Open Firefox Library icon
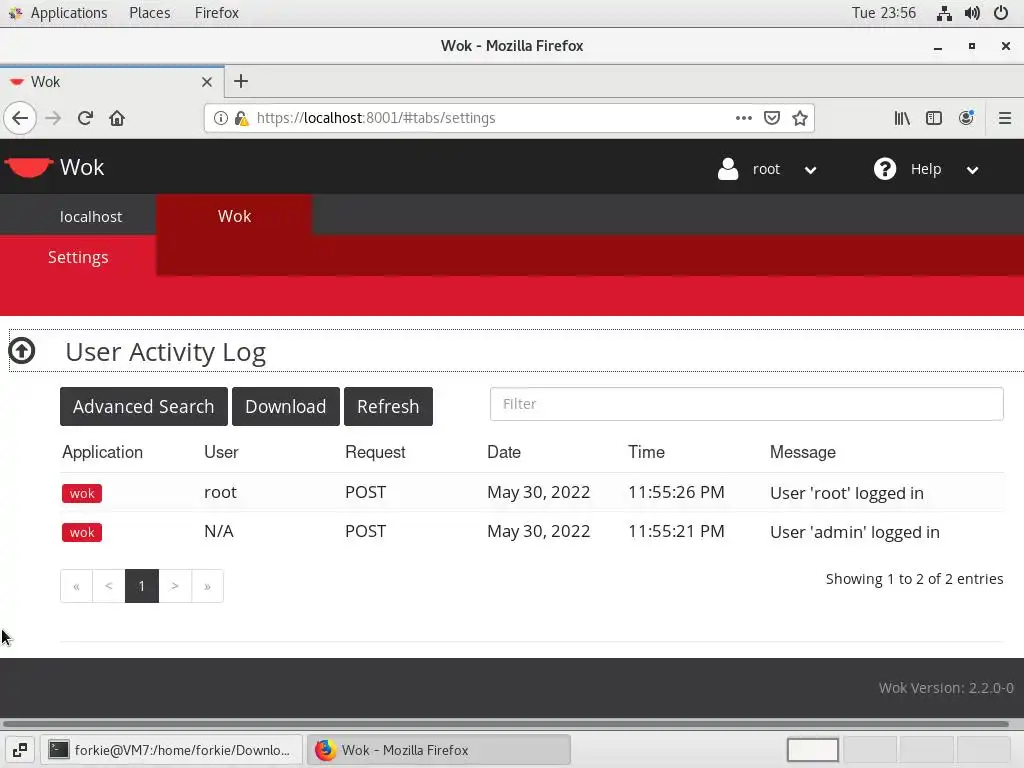 (x=902, y=118)
